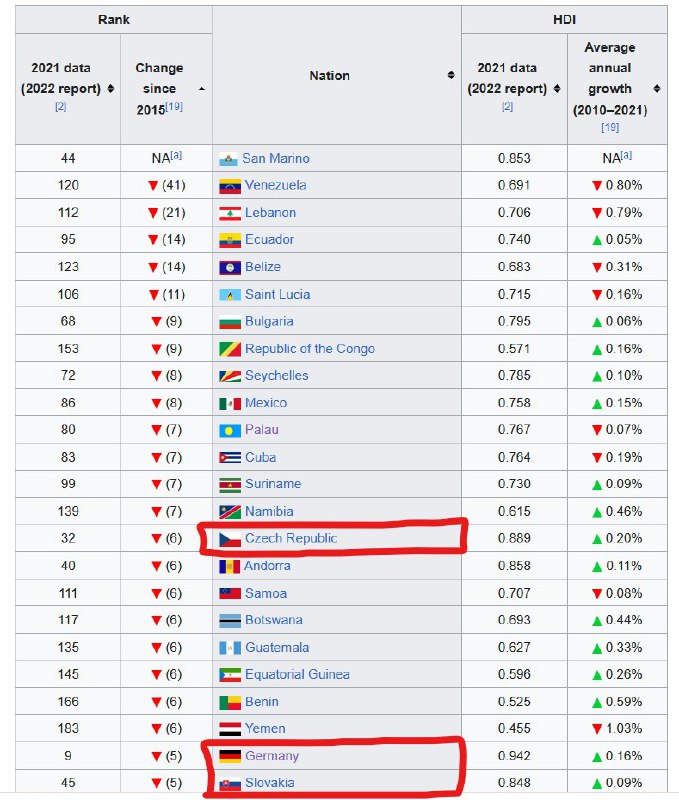Click the Mexico flag icon
Viewport: 679px width, 800px height.
(x=230, y=404)
